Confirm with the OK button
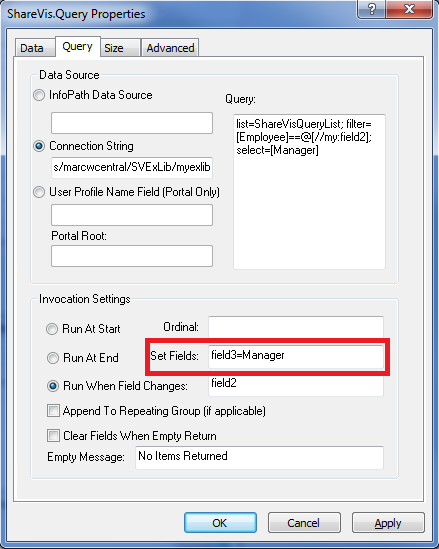The image size is (439, 549). coord(220,523)
